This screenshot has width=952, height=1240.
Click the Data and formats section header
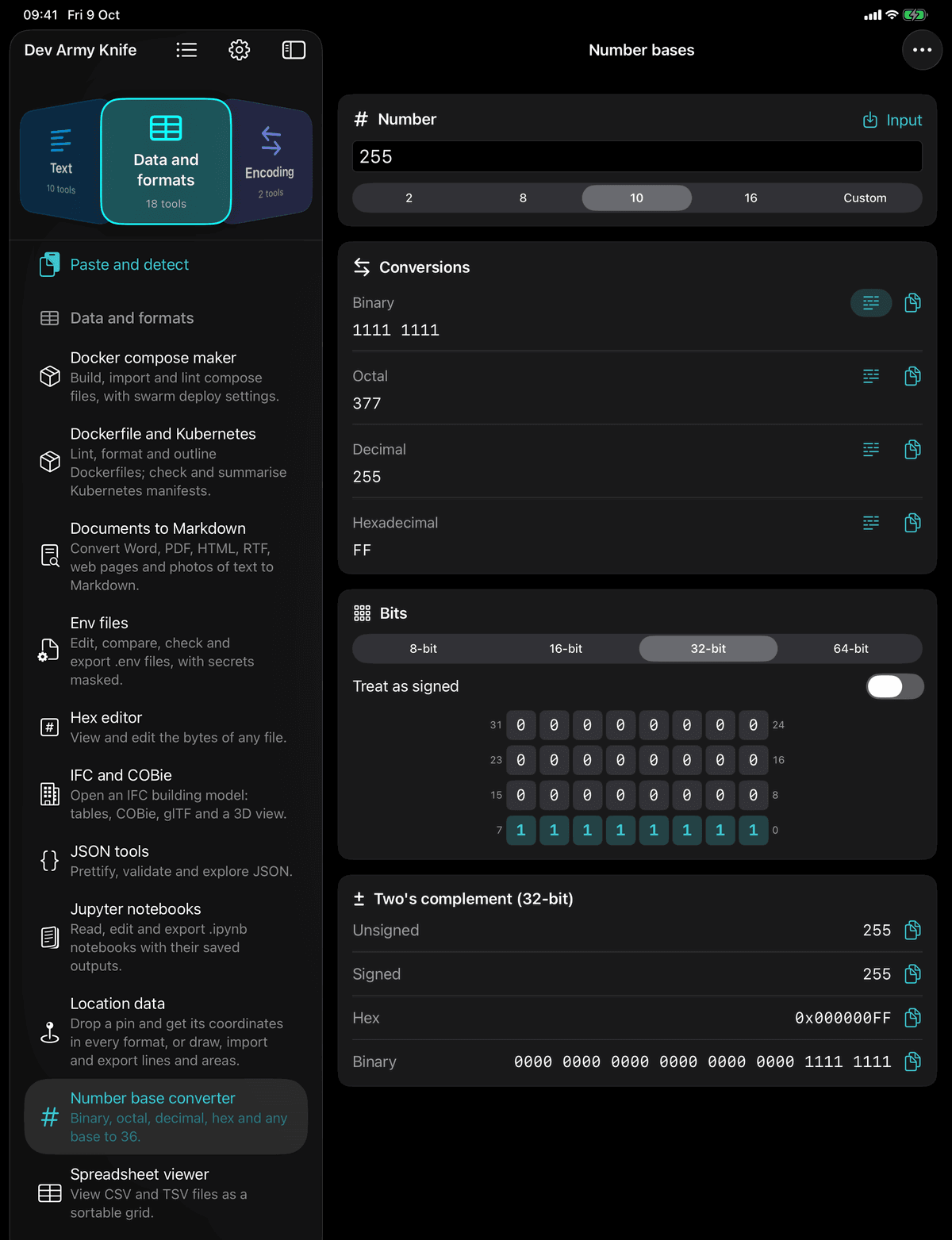(132, 318)
